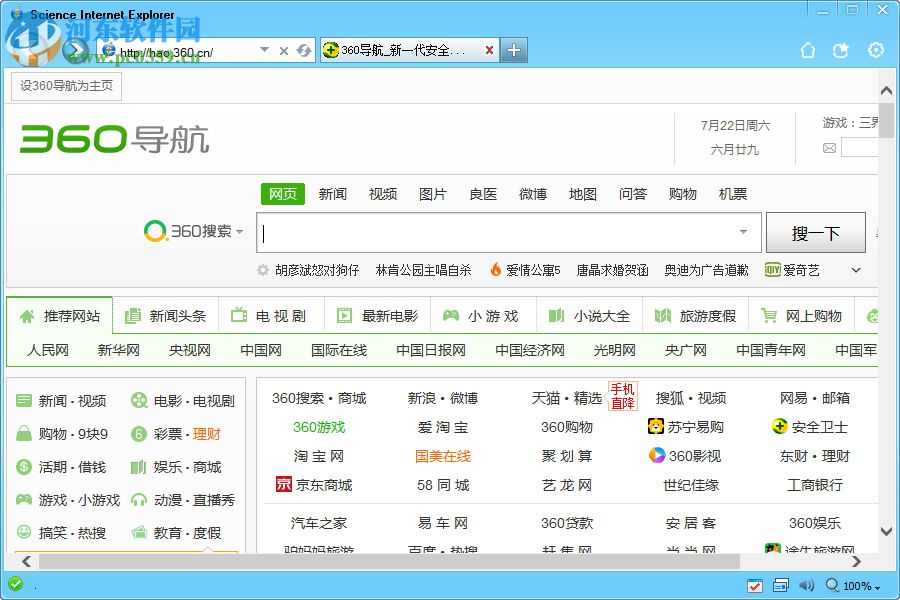Viewport: 900px width, 600px height.
Task: Mute sound via speaker icon in status bar
Action: click(x=808, y=586)
